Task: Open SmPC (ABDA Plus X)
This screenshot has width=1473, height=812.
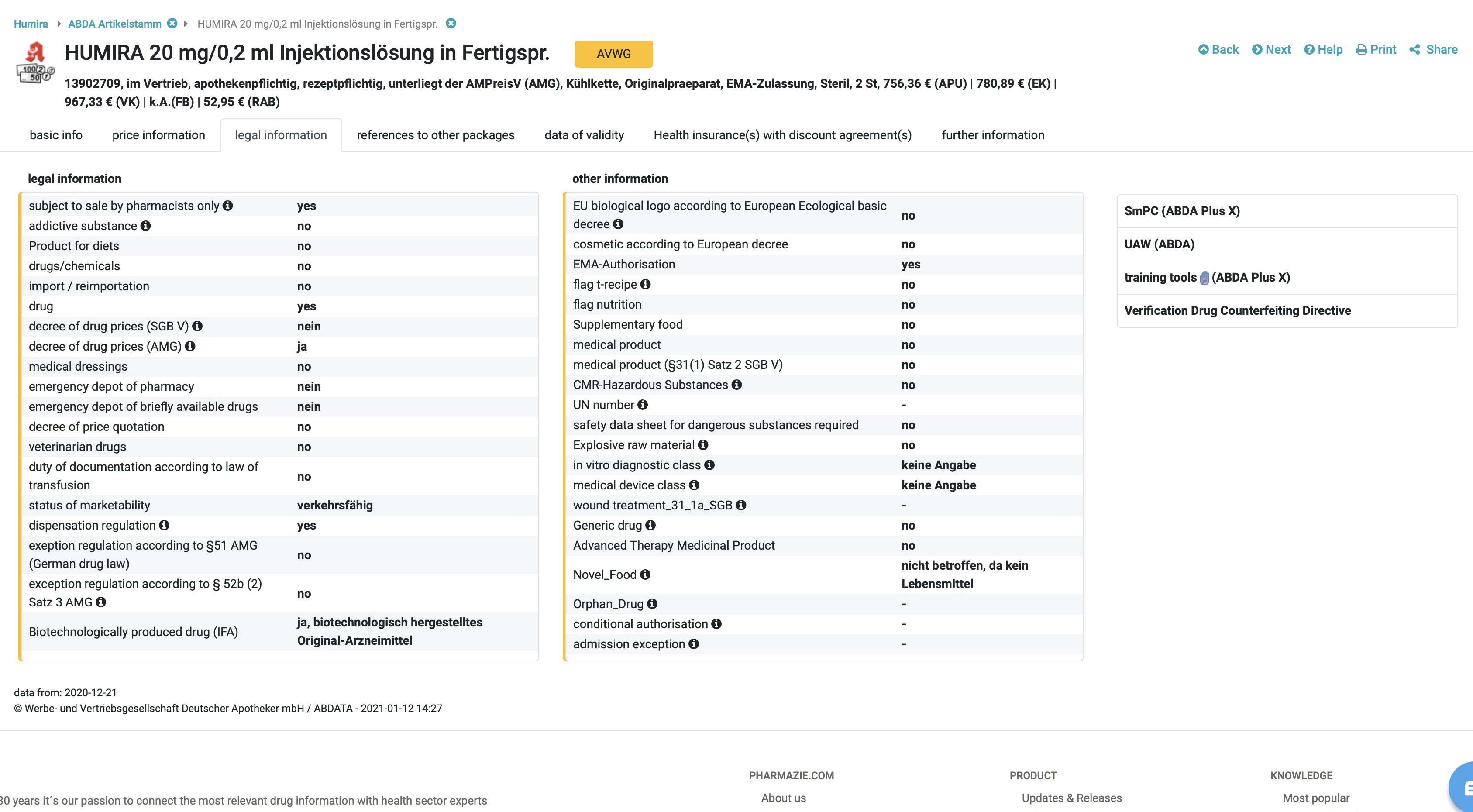Action: coord(1287,211)
